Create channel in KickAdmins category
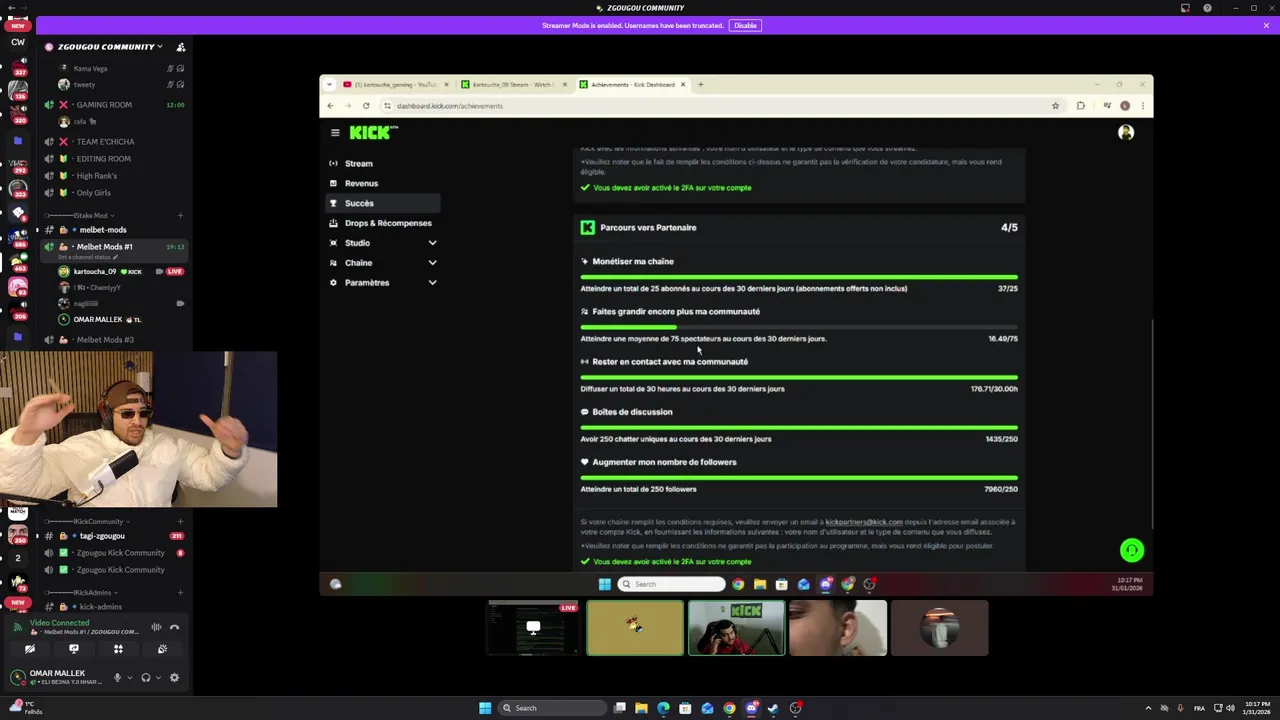The image size is (1280, 720). tap(180, 592)
